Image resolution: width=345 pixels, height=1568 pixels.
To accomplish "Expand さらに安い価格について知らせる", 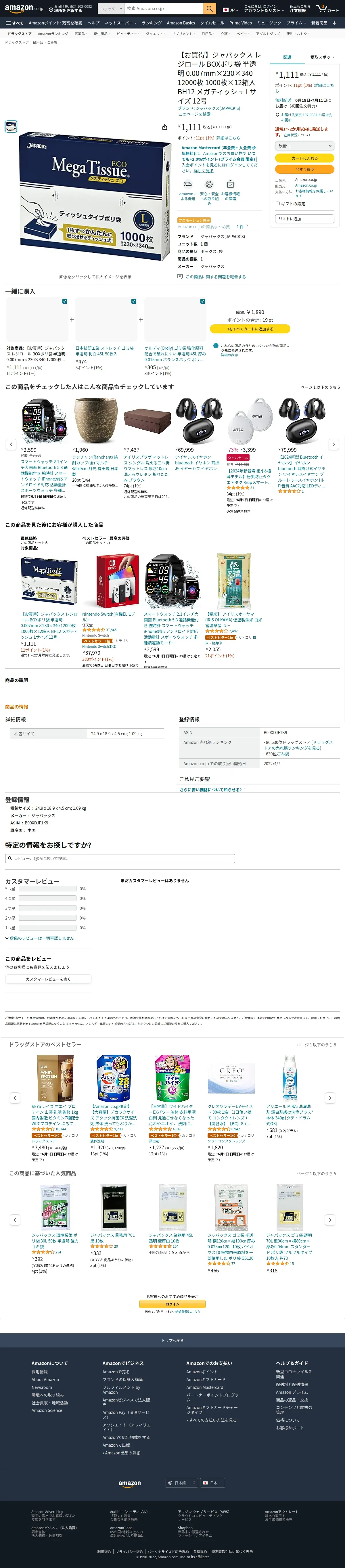I will (212, 790).
